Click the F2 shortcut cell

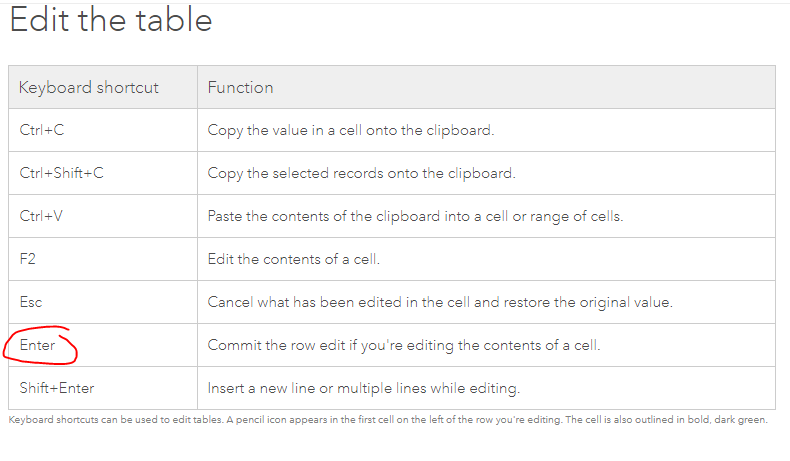point(28,259)
